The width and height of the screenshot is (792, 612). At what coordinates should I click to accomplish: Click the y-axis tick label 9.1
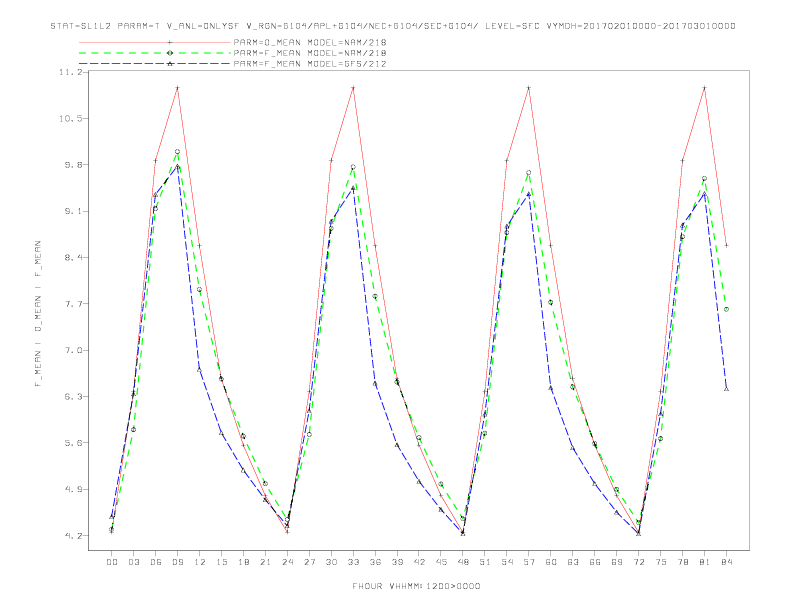[x=73, y=211]
